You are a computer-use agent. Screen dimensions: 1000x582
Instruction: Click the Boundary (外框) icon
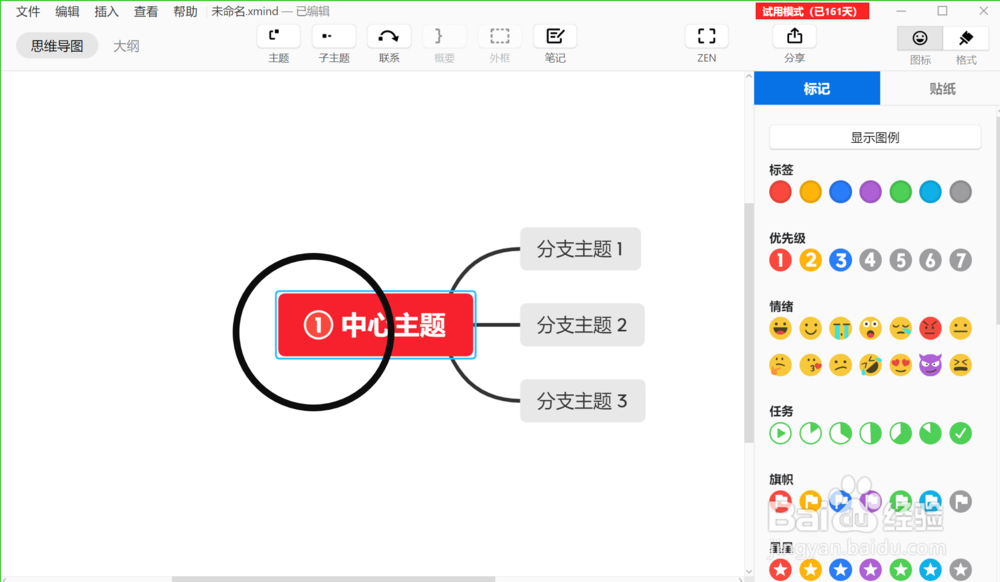click(x=499, y=36)
